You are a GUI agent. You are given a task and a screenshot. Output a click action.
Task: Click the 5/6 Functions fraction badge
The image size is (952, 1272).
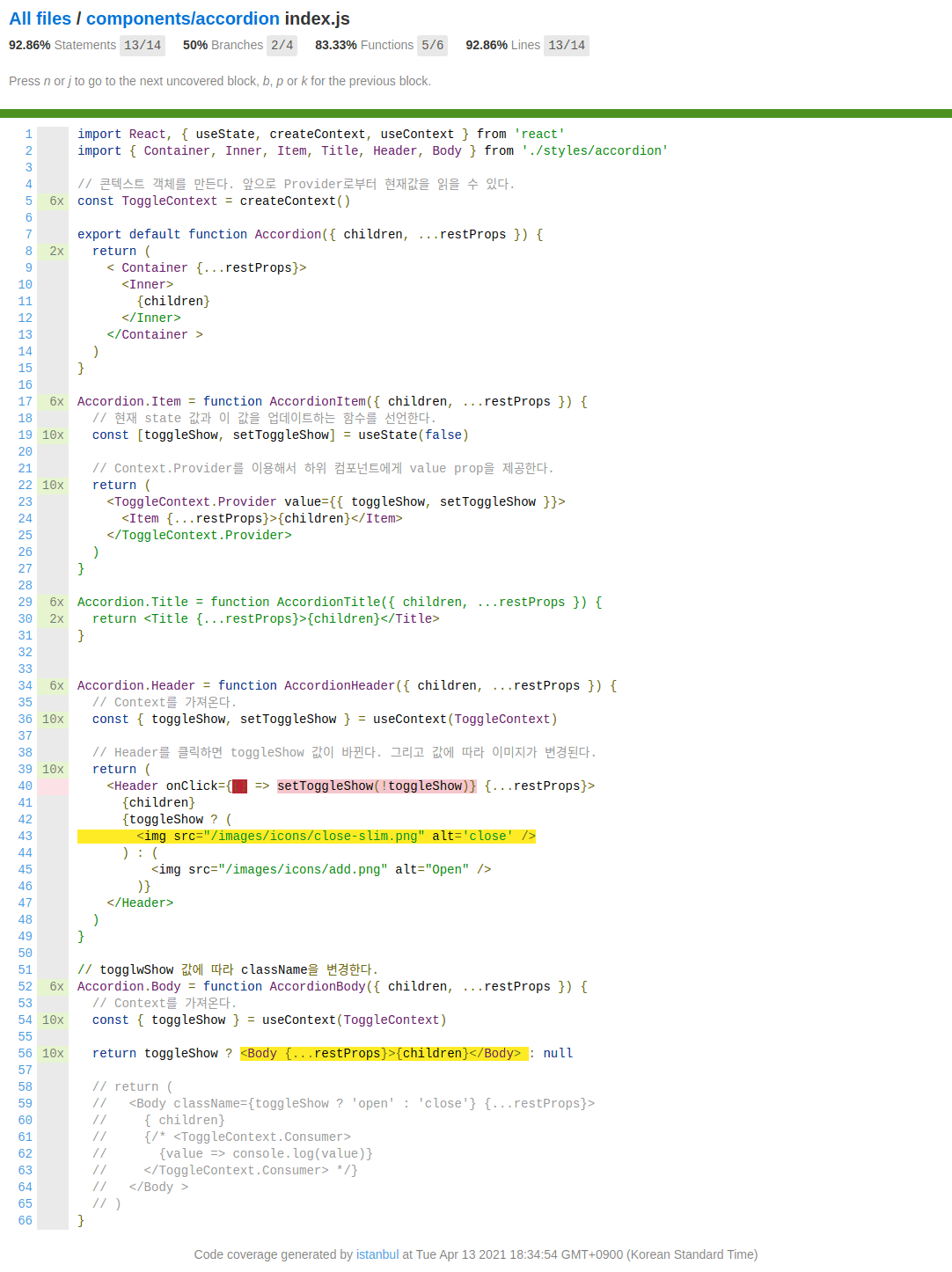click(x=432, y=45)
